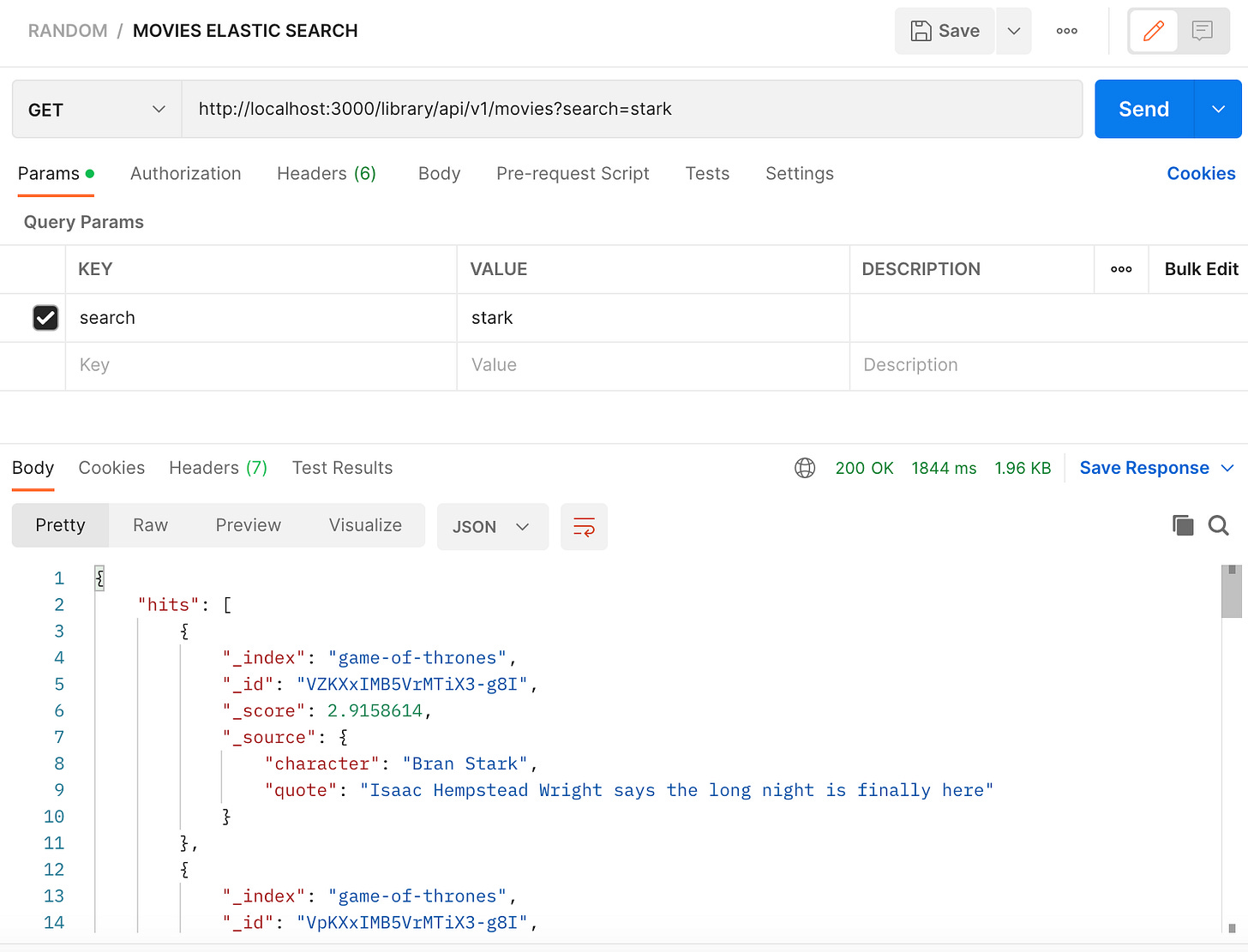1248x952 pixels.
Task: Click the request URL field
Action: 632,110
